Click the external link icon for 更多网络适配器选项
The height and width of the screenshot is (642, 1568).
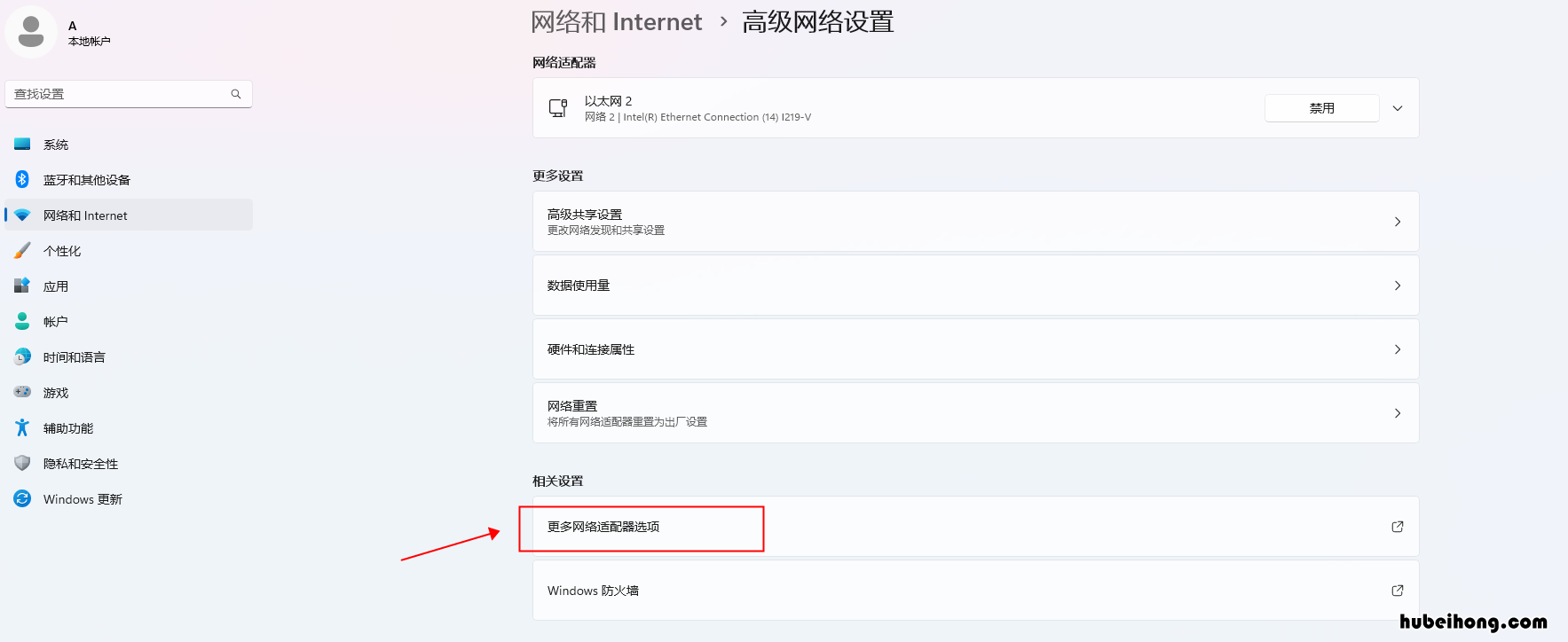click(x=1398, y=527)
